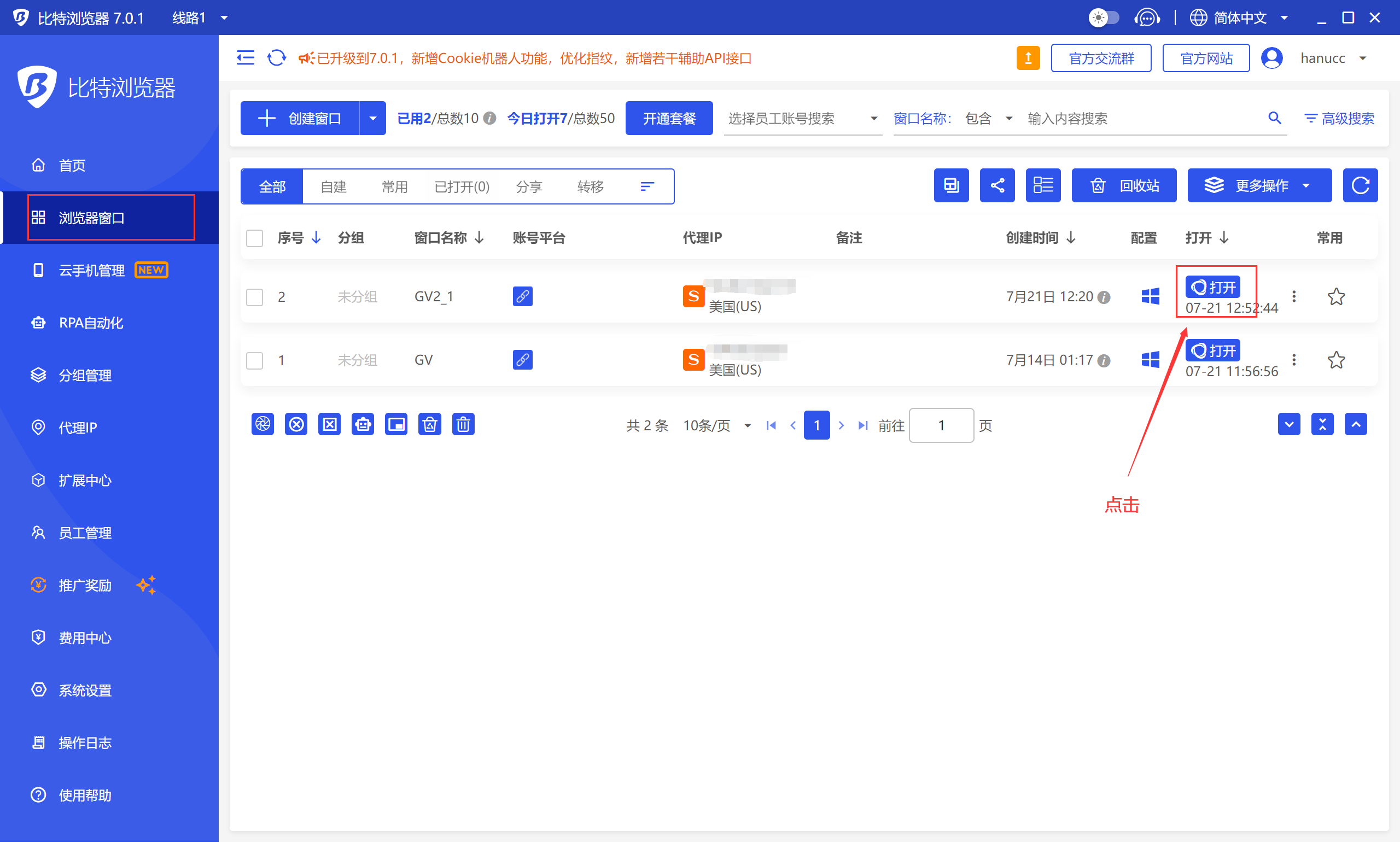The image size is (1400, 842).
Task: Click the robot RPA batch icon
Action: point(363,424)
